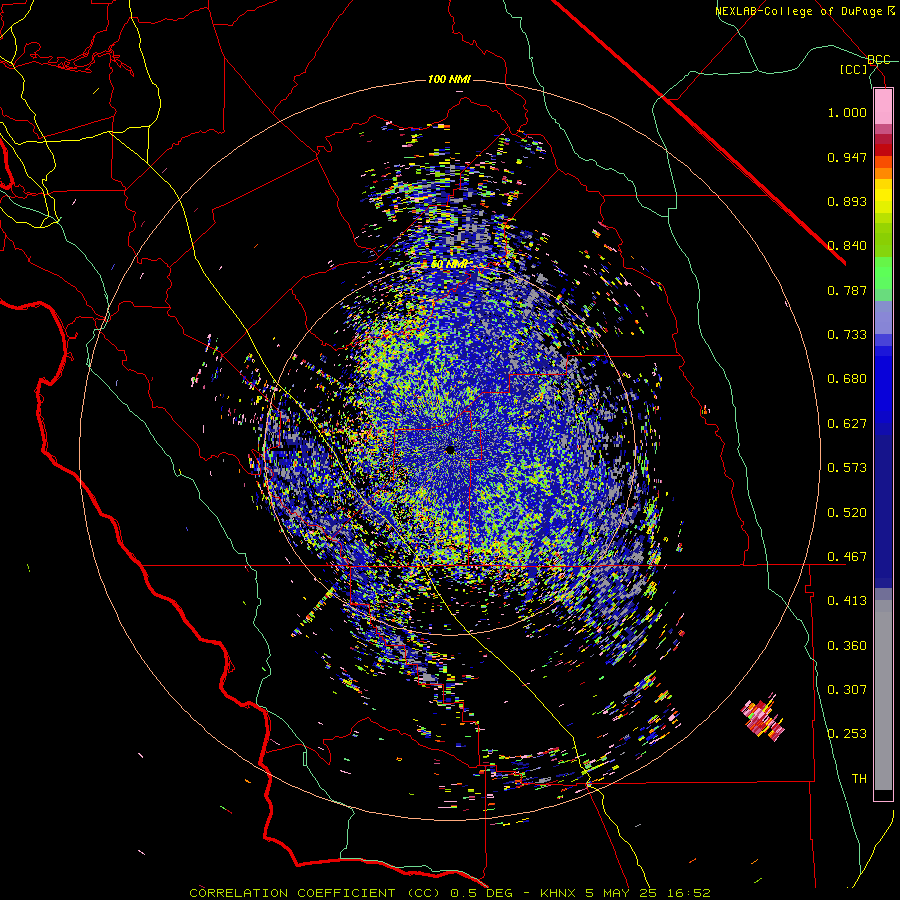Click the Correlation Coefficient KHNX caption text
Image resolution: width=900 pixels, height=900 pixels.
click(x=450, y=893)
